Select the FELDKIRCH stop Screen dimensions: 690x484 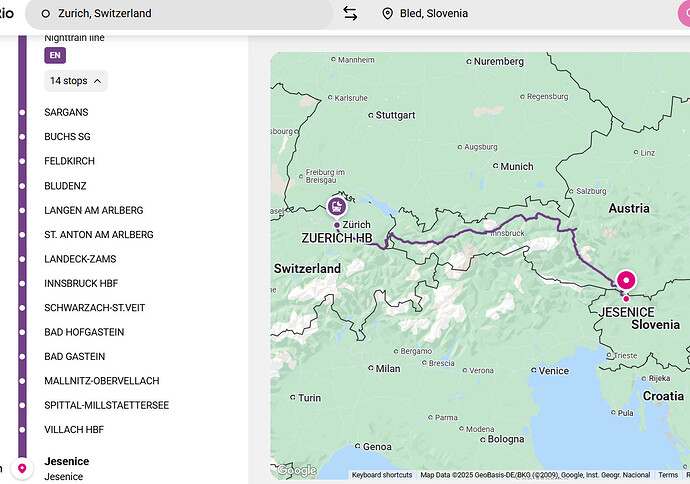70,161
